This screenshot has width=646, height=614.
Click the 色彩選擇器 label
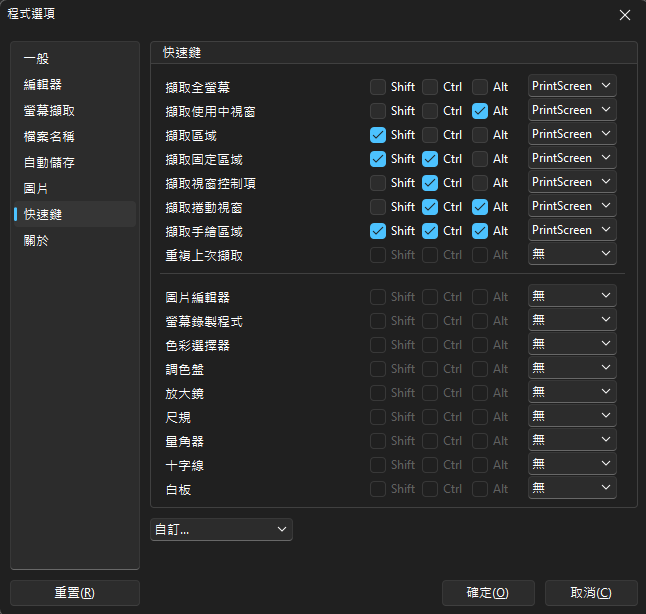tap(198, 345)
